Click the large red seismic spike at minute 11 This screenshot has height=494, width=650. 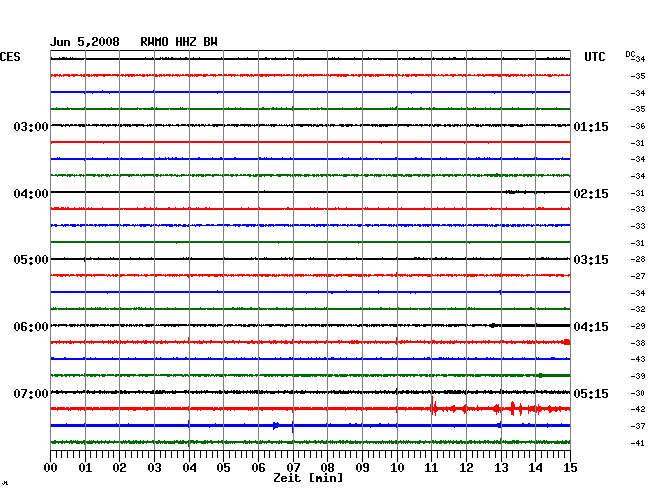433,406
